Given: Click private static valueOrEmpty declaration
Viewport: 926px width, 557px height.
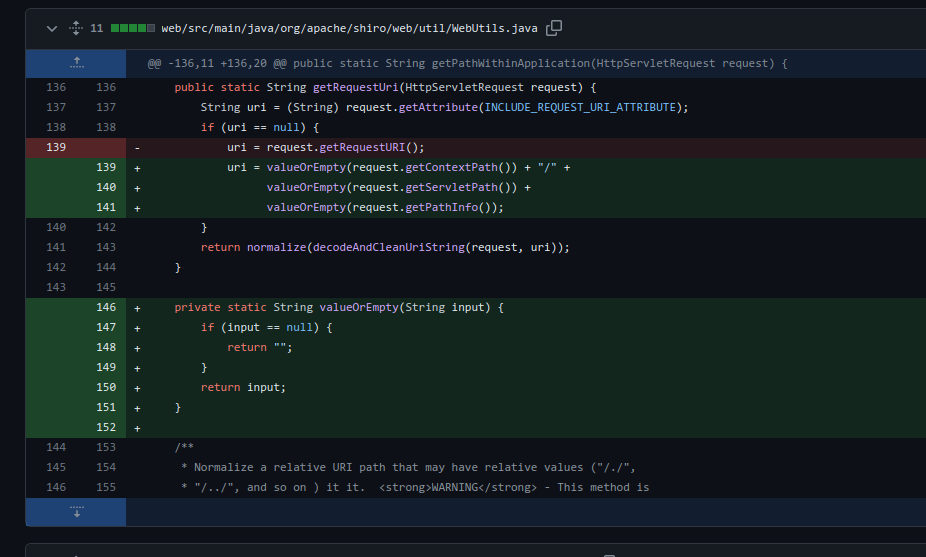Looking at the screenshot, I should pyautogui.click(x=339, y=307).
